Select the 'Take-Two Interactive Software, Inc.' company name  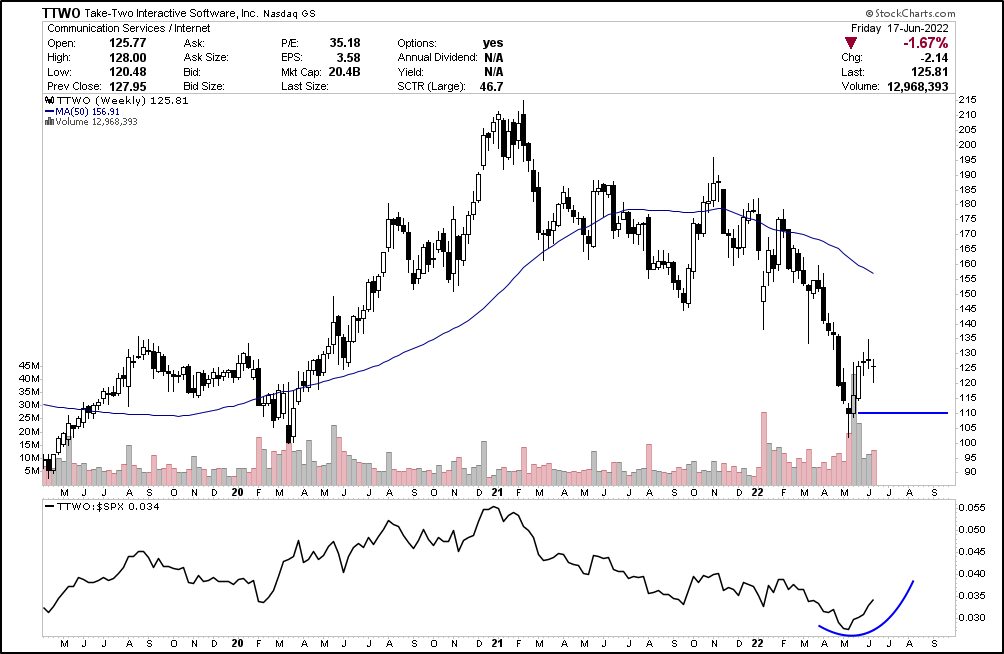[172, 13]
